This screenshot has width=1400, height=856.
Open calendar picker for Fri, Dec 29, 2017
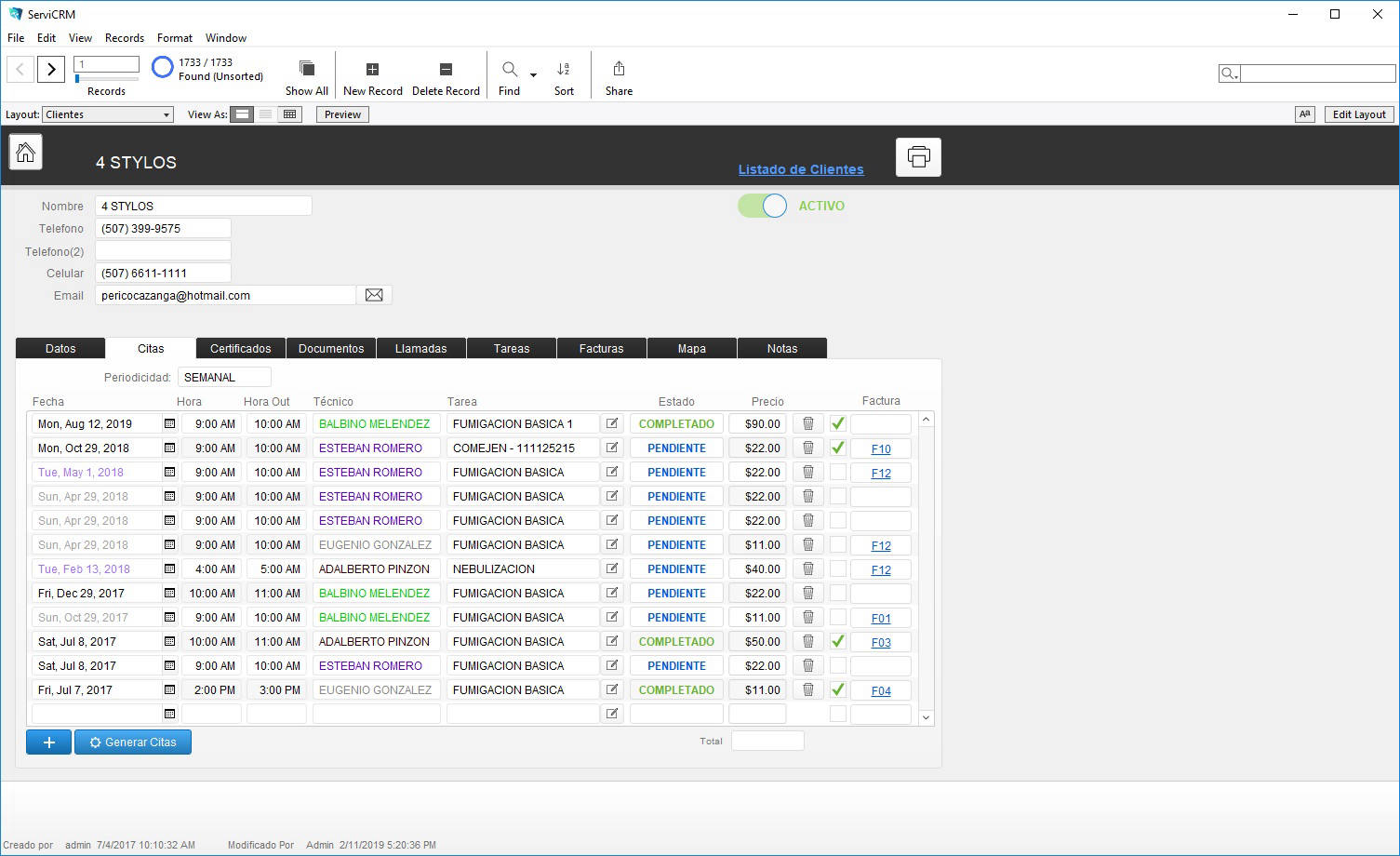coord(169,593)
